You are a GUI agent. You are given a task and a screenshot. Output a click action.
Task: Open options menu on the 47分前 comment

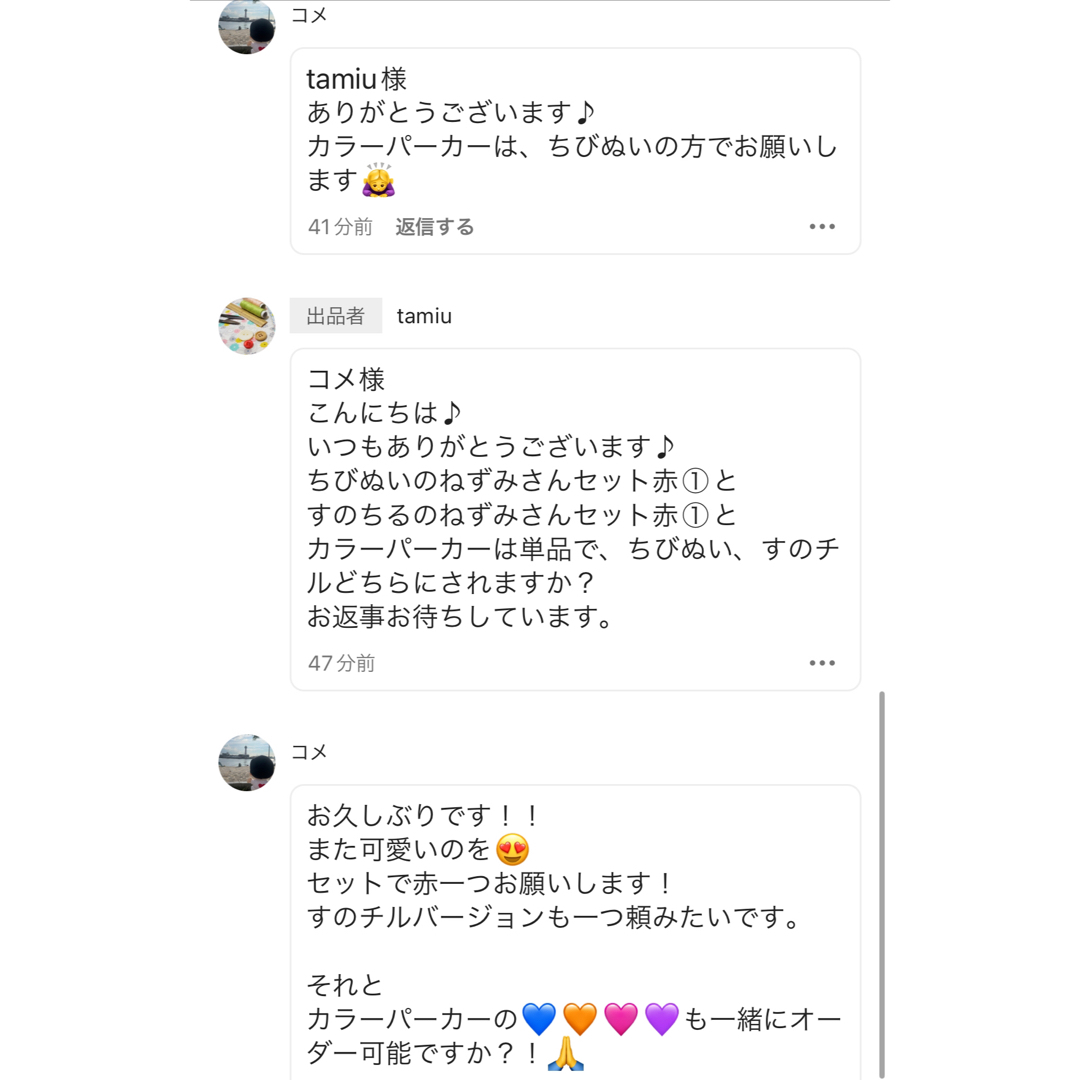pyautogui.click(x=822, y=663)
